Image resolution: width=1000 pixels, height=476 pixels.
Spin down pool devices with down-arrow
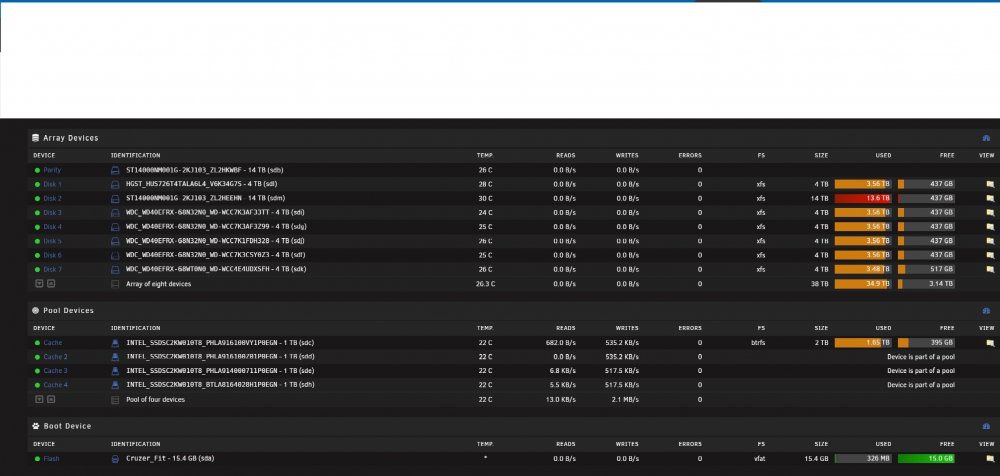[39, 399]
